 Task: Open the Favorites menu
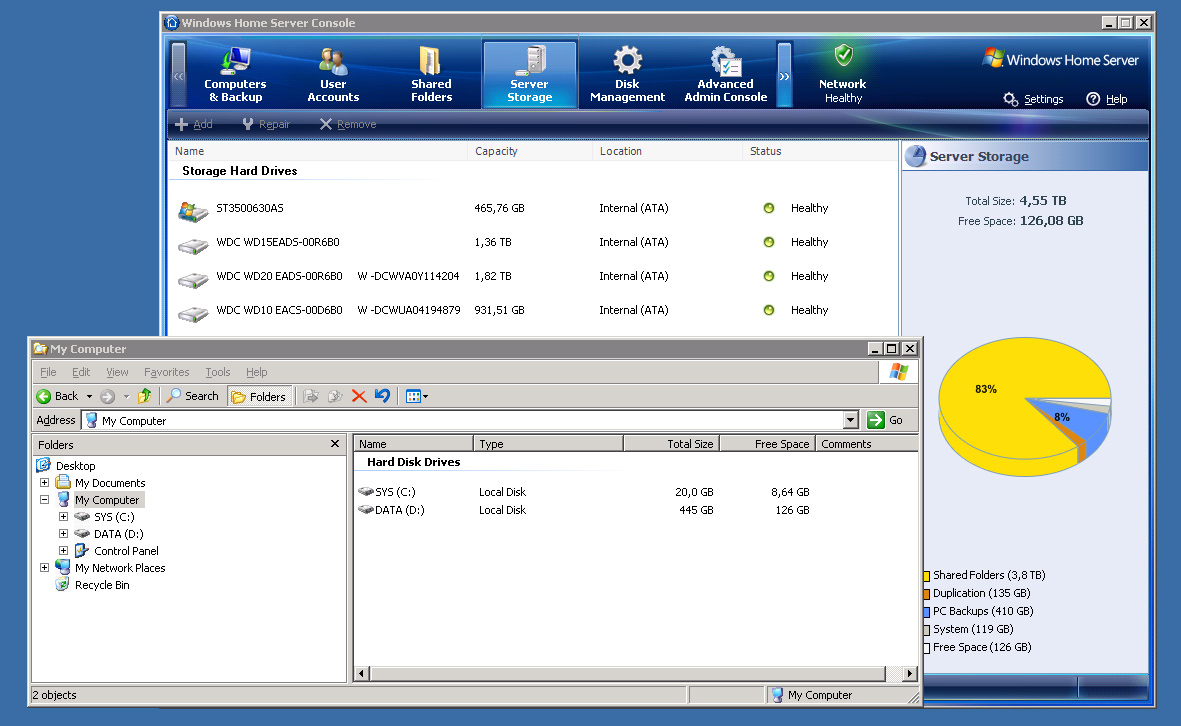[166, 372]
